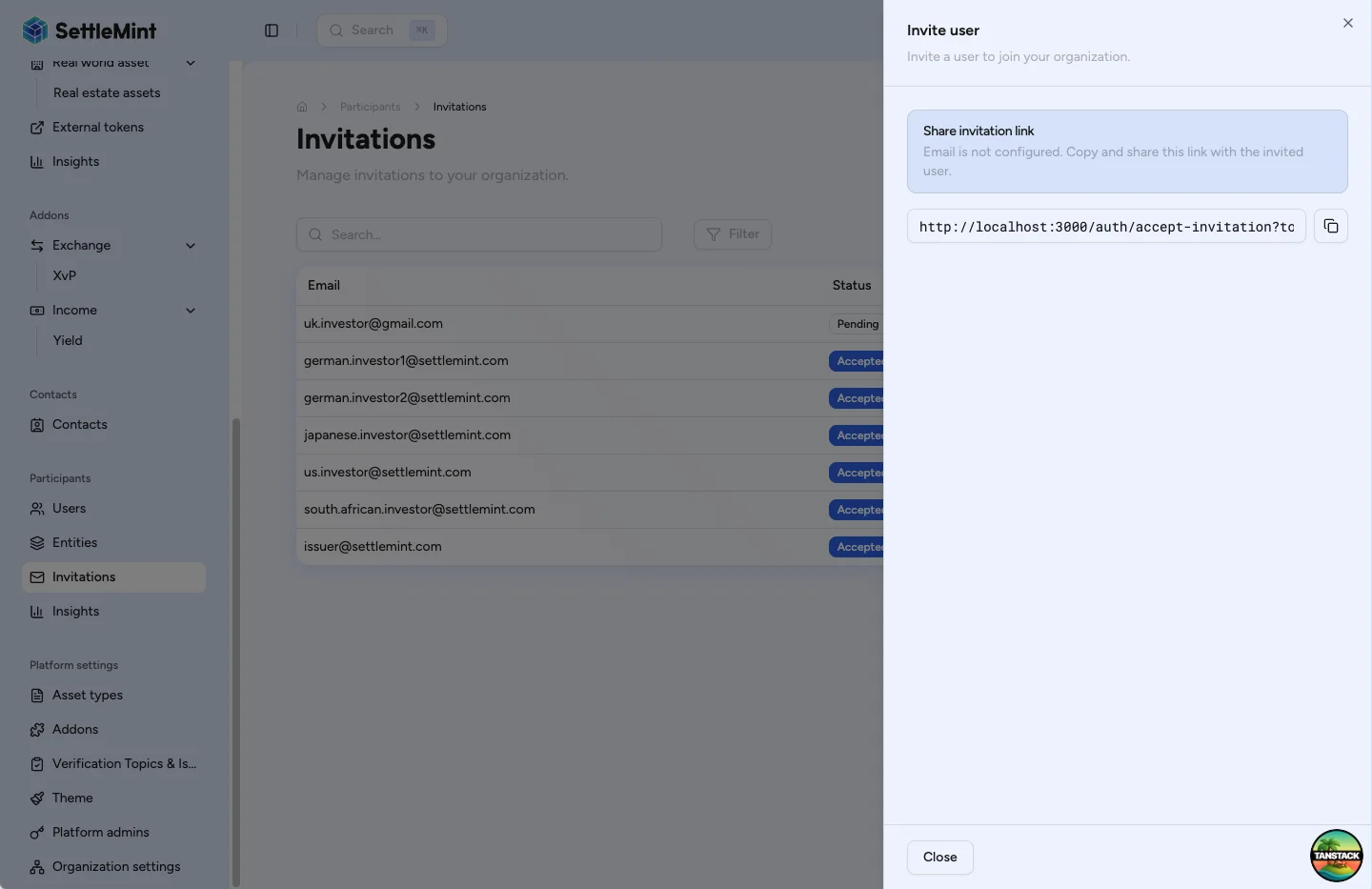Collapse the Exchange section chevron

[190, 245]
